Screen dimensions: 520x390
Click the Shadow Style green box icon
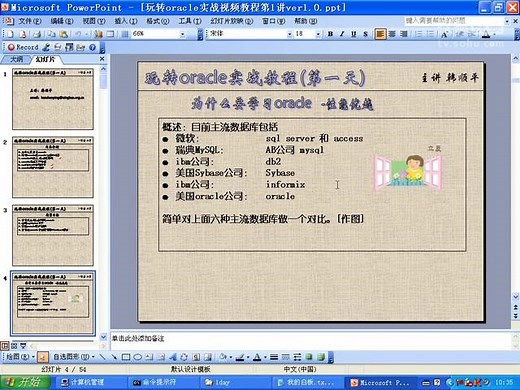point(309,357)
